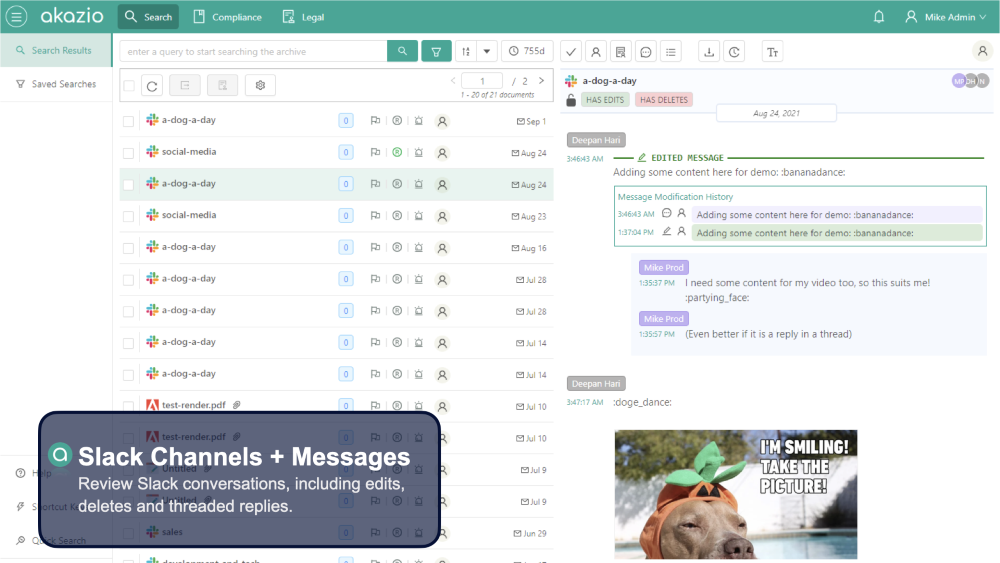Image resolution: width=1000 pixels, height=563 pixels.
Task: Go to the previous results page
Action: click(x=453, y=81)
